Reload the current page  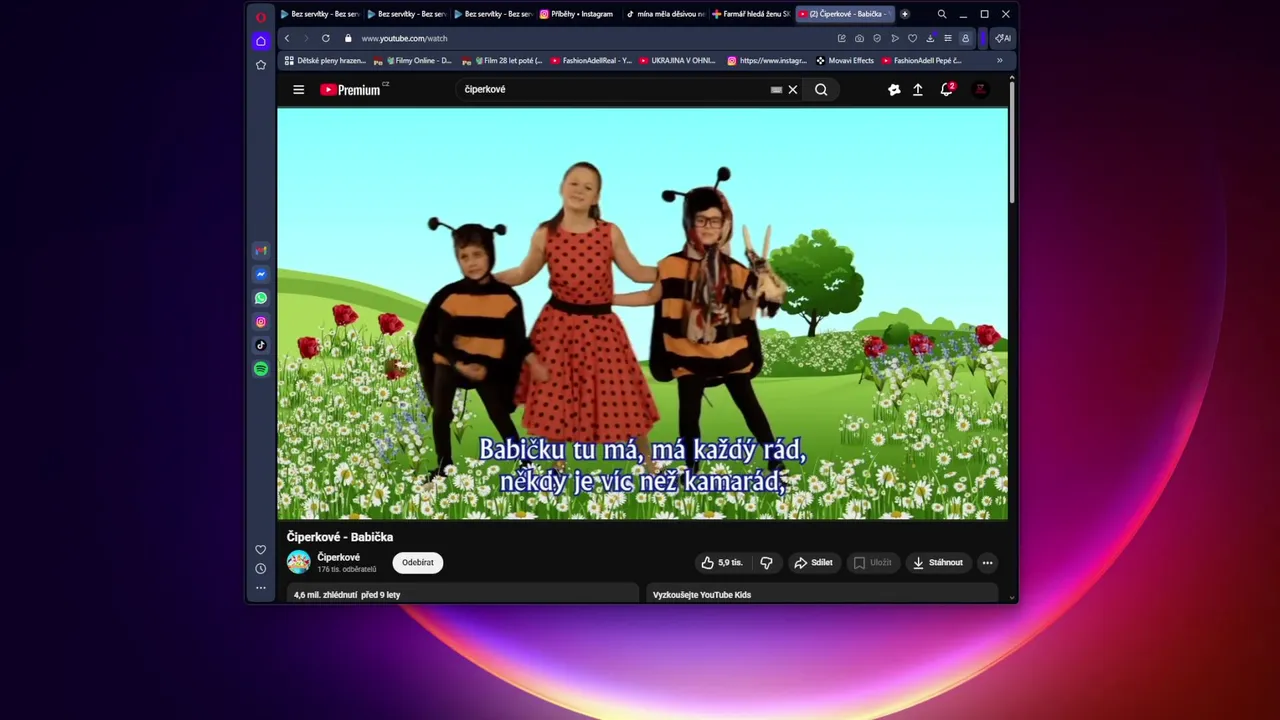pos(326,38)
